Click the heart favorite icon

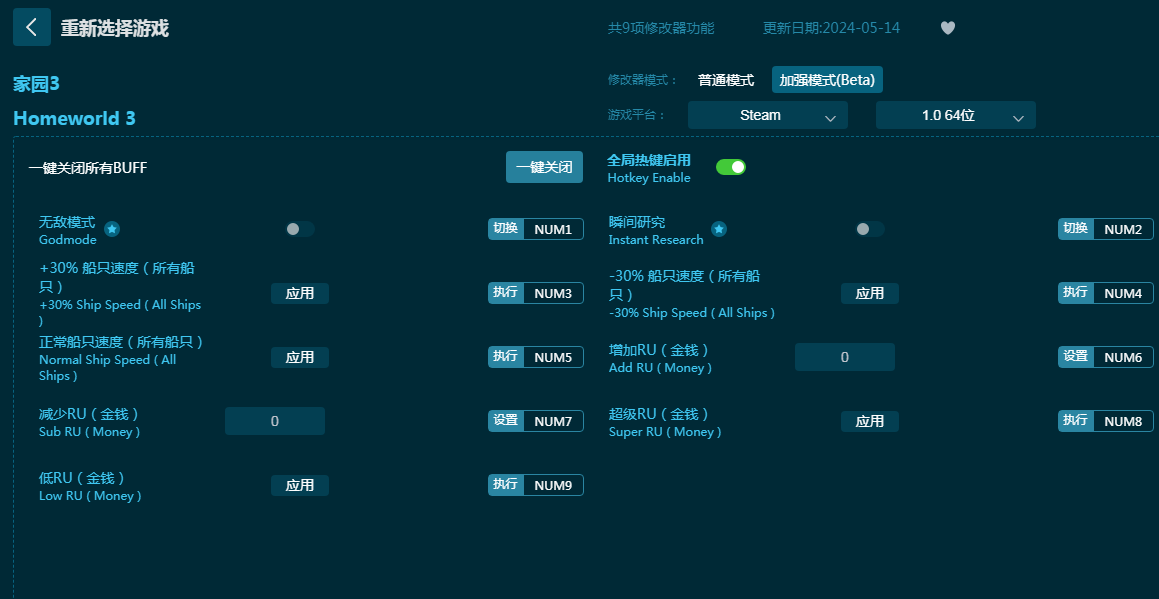[x=948, y=28]
